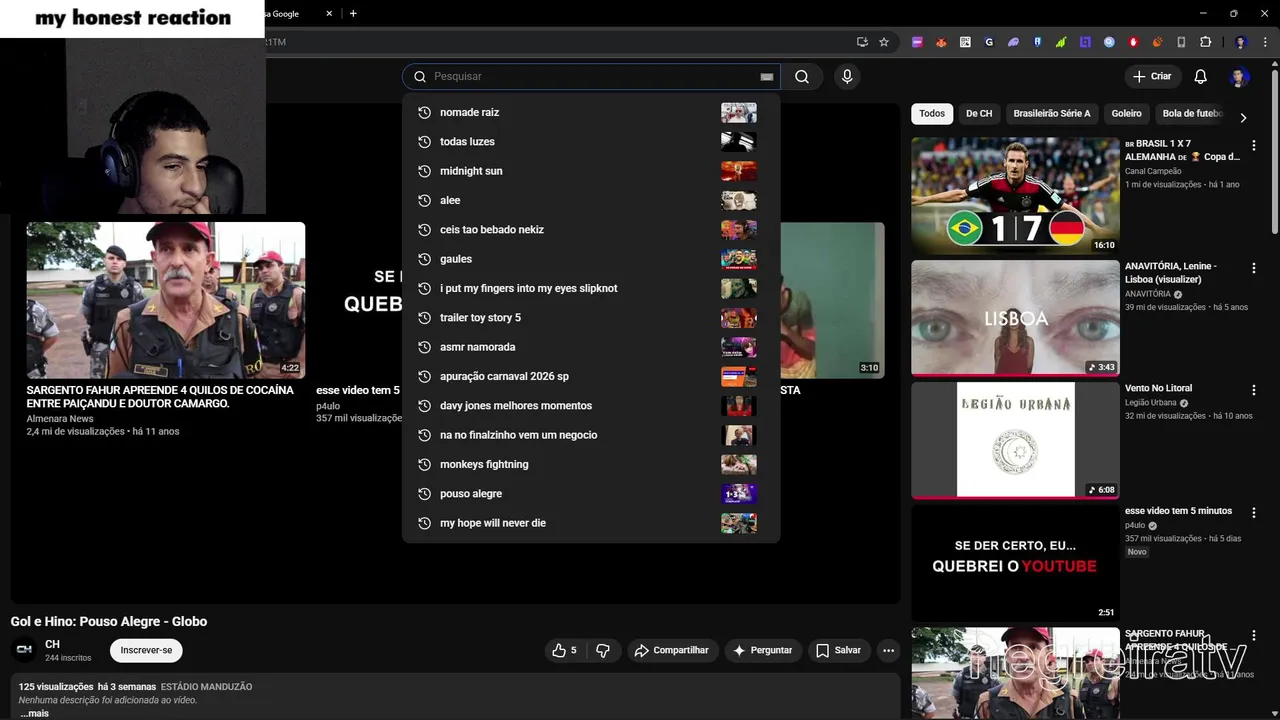Viewport: 1280px width, 720px height.
Task: Select the Bola de futebol chip
Action: click(1192, 114)
